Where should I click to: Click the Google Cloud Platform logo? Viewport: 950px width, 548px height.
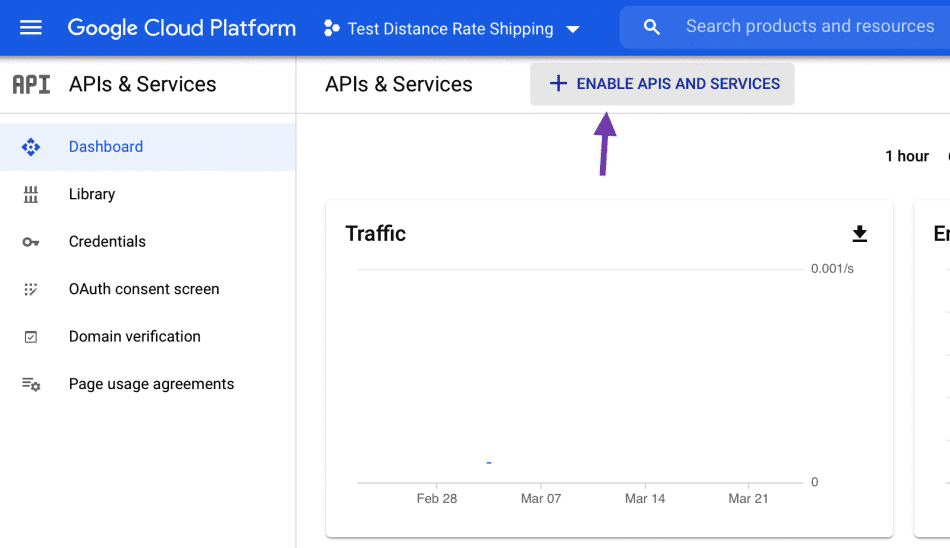[182, 28]
